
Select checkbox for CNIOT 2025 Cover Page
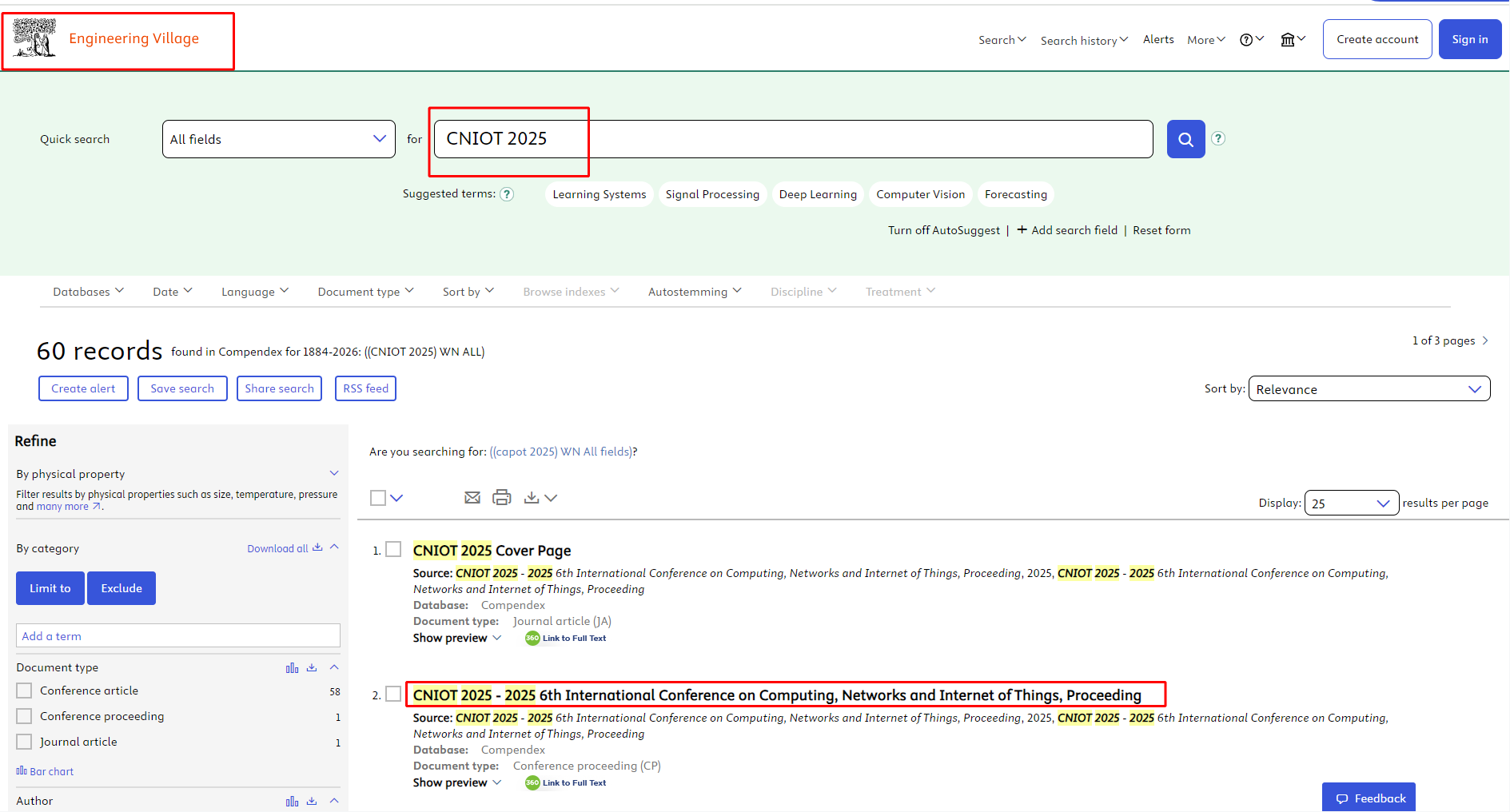pyautogui.click(x=393, y=549)
